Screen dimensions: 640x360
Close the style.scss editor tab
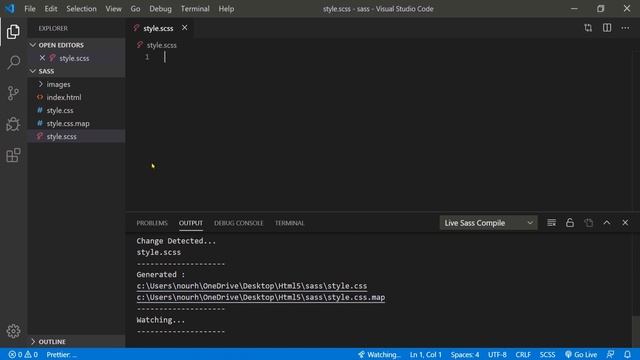tap(184, 27)
